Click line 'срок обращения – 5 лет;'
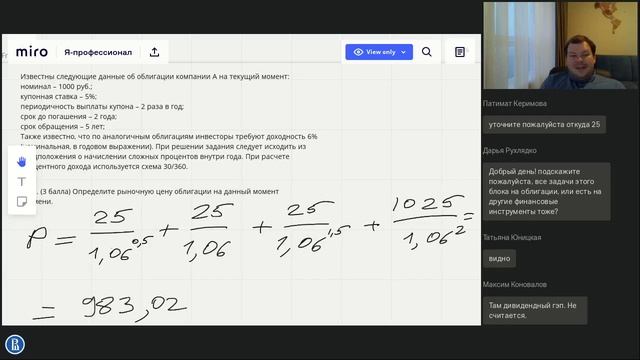 (62, 127)
